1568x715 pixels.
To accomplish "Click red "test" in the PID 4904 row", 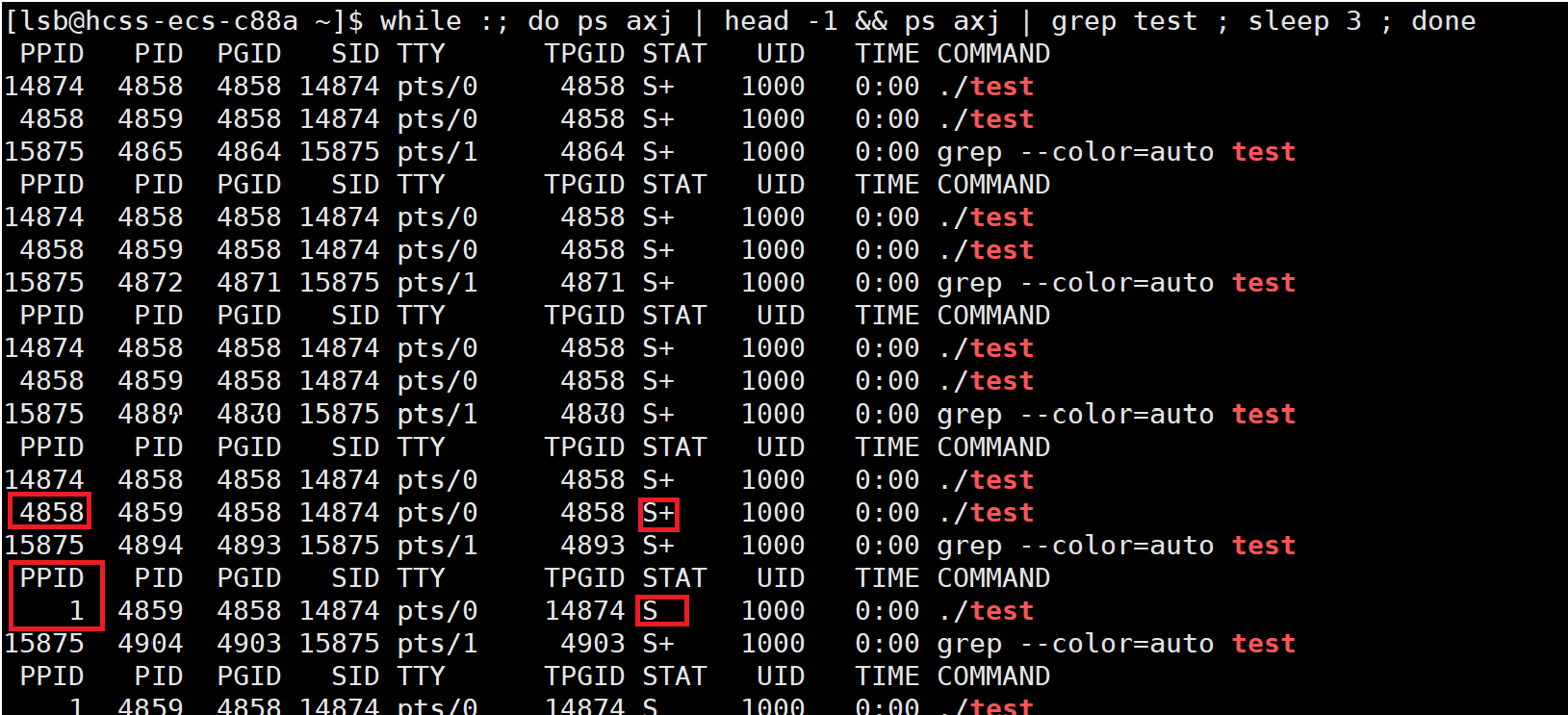I will 1264,644.
